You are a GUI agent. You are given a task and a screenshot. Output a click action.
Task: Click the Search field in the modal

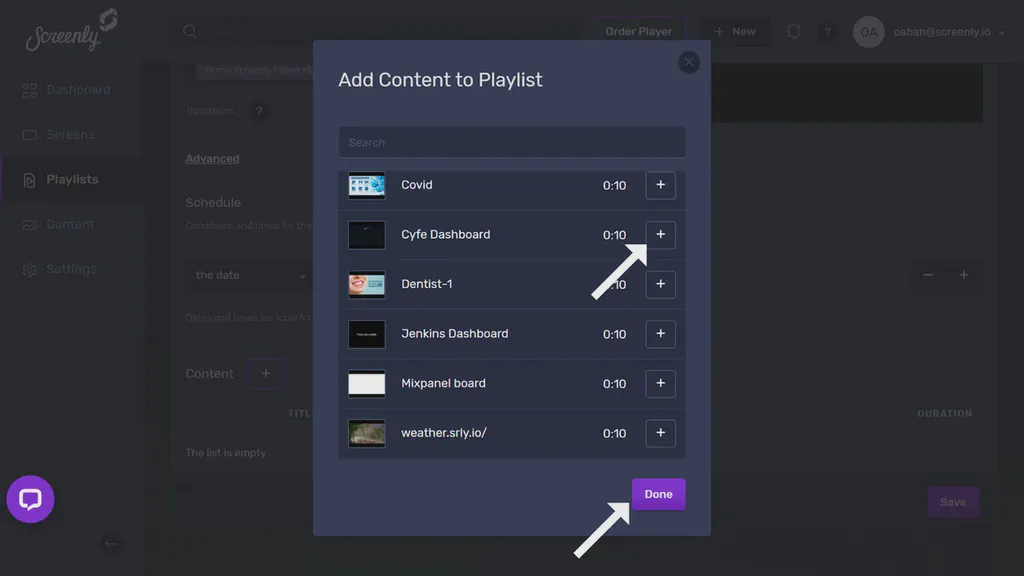[x=511, y=141]
